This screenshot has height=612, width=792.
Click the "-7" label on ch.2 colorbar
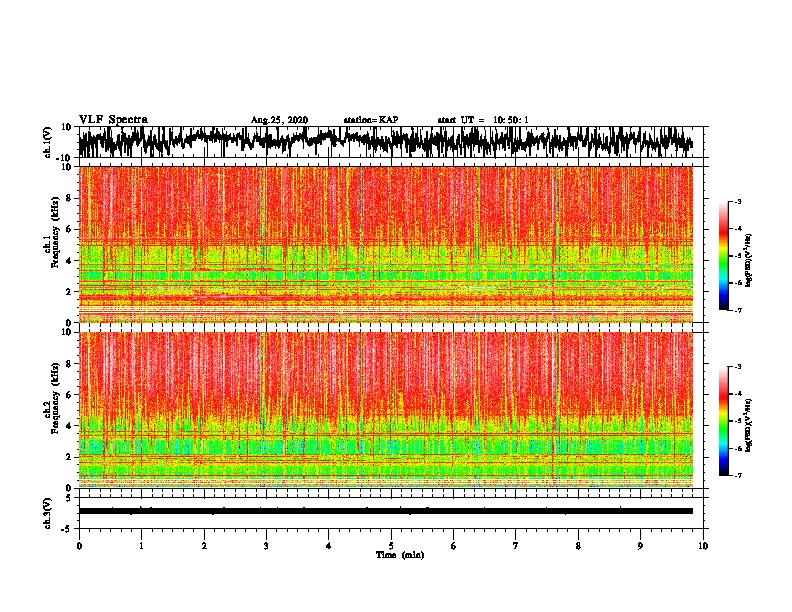pyautogui.click(x=738, y=475)
